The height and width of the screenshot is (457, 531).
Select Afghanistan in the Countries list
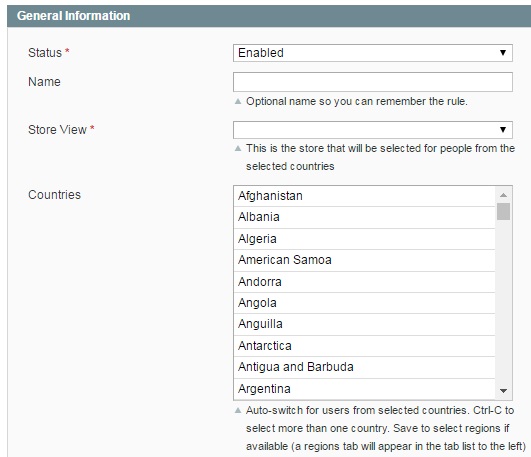(x=364, y=196)
